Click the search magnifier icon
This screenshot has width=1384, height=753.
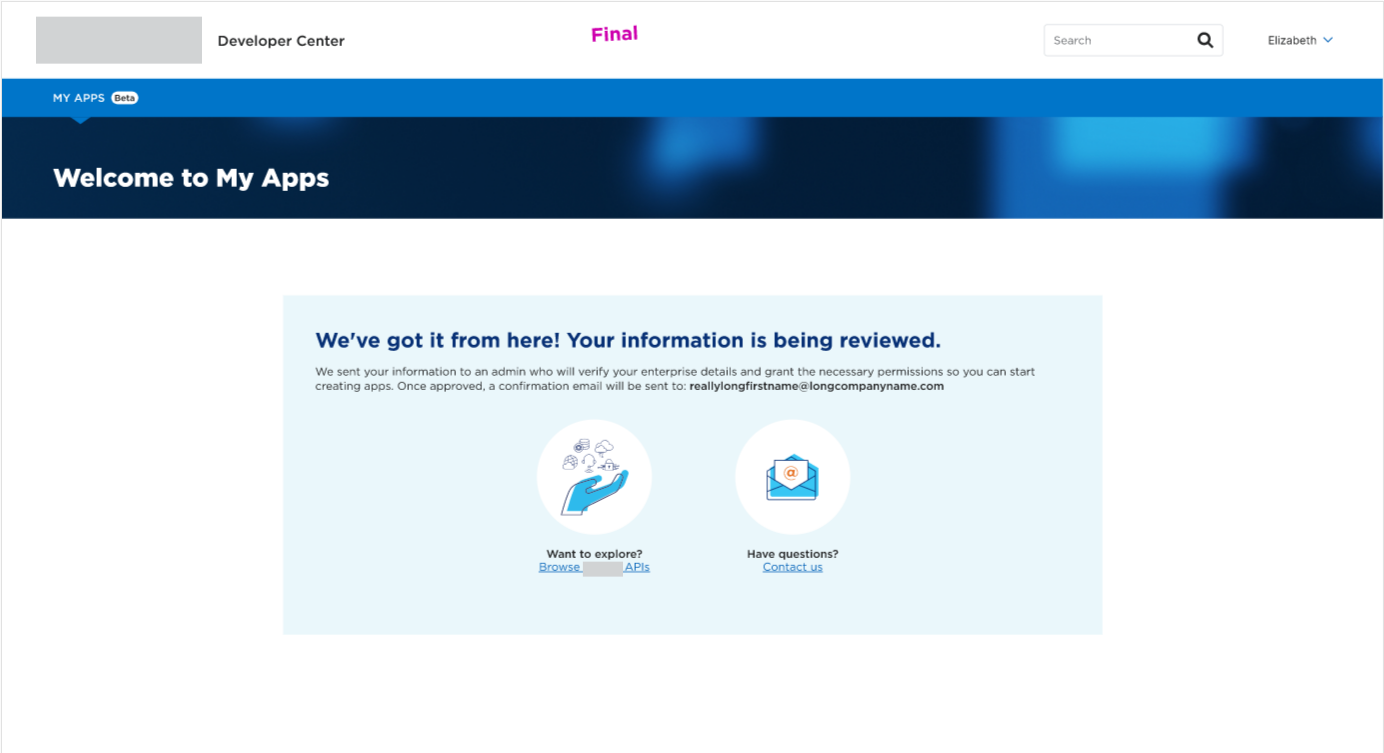click(x=1204, y=40)
